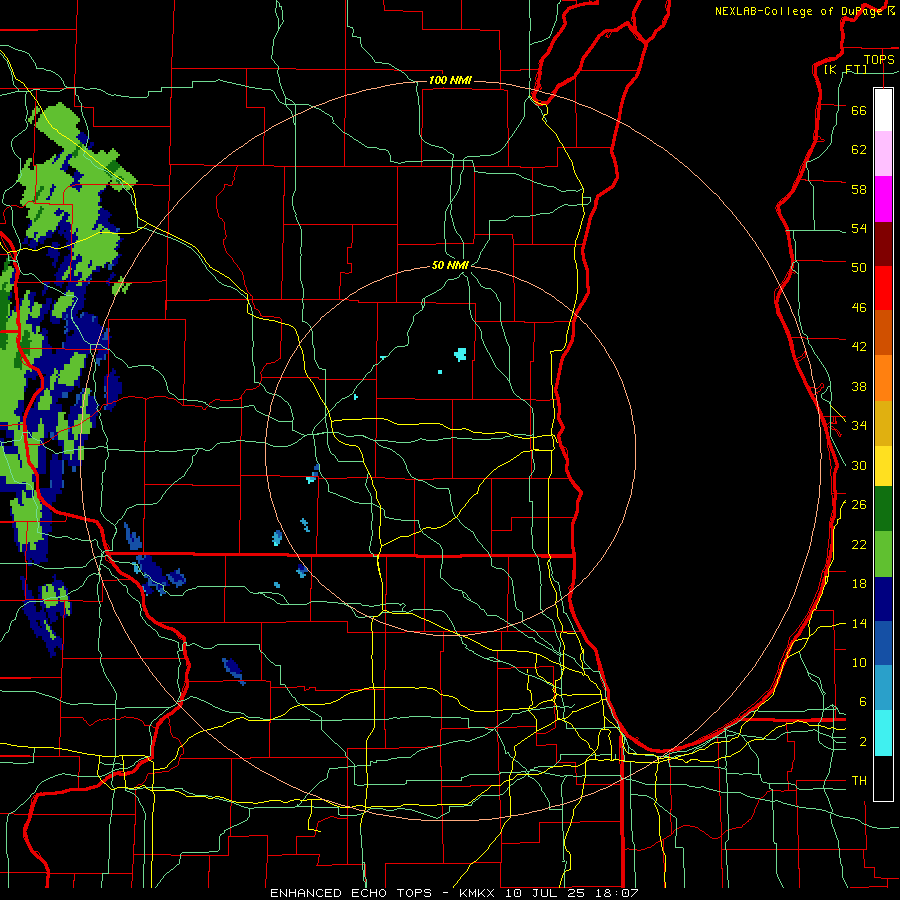This screenshot has width=900, height=900.
Task: Click the legend value "46"
Action: 859,308
